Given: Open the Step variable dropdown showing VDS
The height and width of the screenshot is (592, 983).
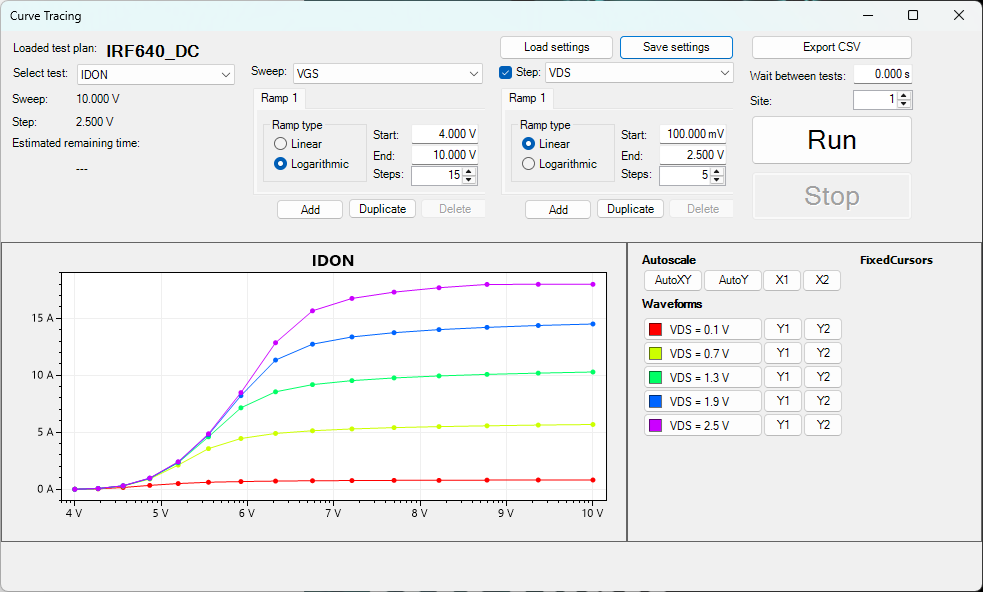Looking at the screenshot, I should coord(638,73).
